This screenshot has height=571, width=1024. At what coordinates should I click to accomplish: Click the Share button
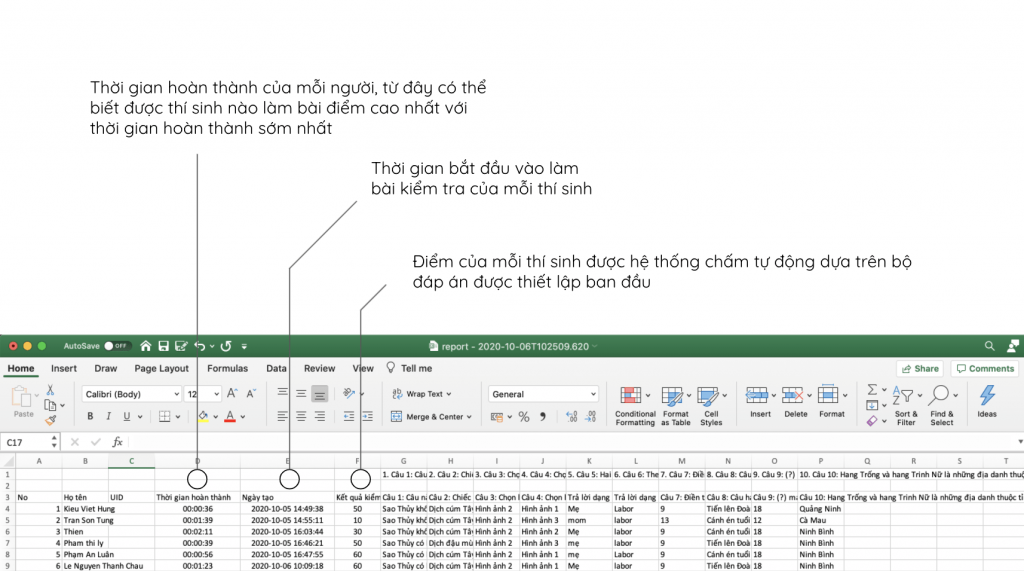920,368
